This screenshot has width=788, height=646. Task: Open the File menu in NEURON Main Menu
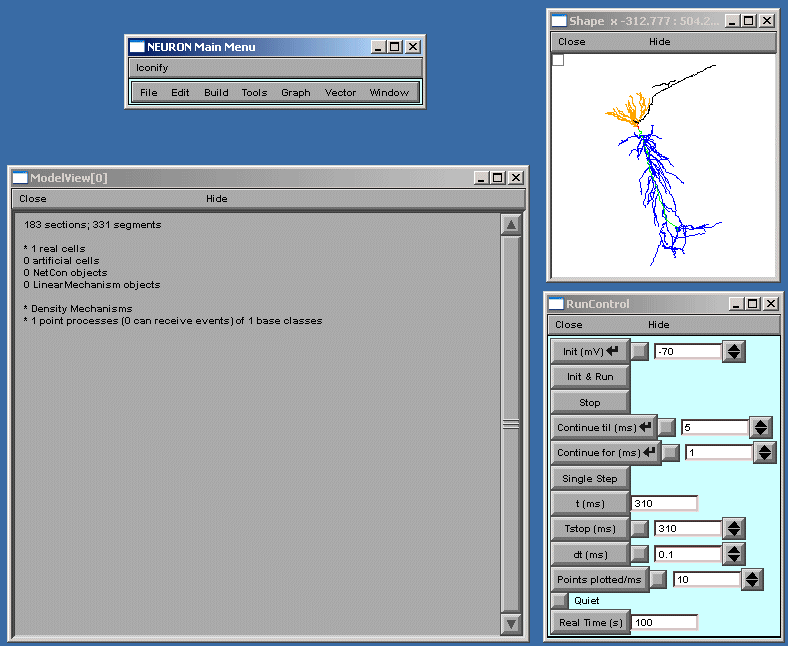[x=148, y=93]
